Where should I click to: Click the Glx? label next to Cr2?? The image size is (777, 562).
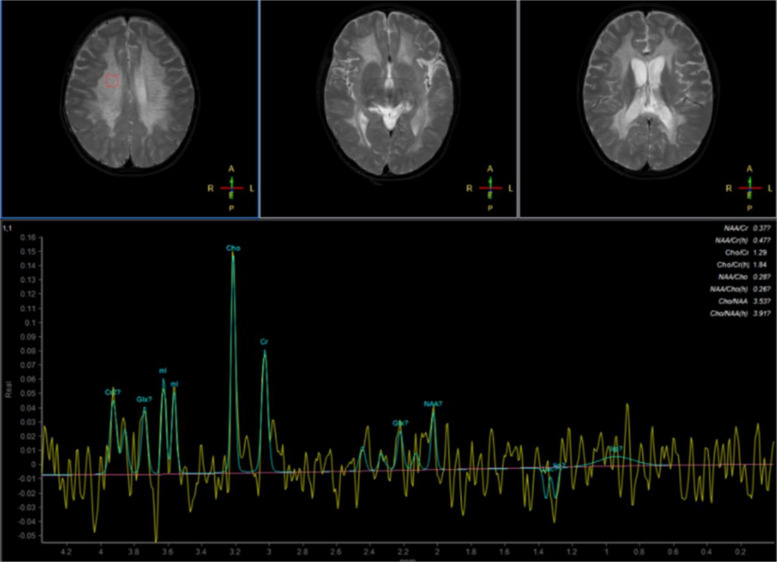(x=144, y=399)
